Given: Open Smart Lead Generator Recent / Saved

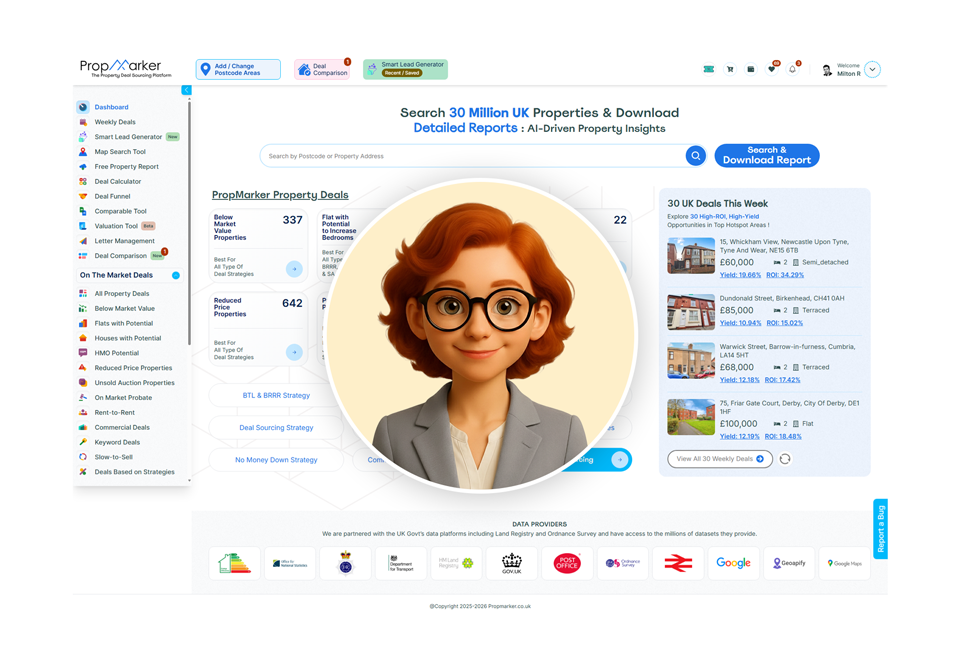Looking at the screenshot, I should (x=405, y=69).
